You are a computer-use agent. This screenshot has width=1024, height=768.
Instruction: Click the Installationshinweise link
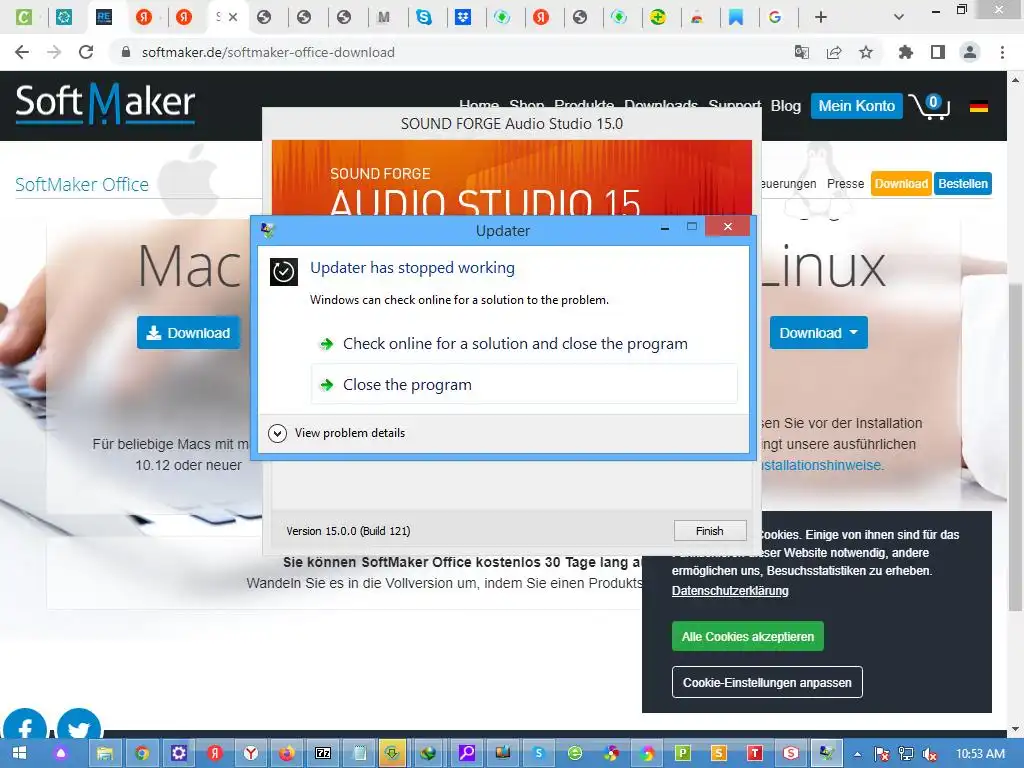click(x=822, y=465)
